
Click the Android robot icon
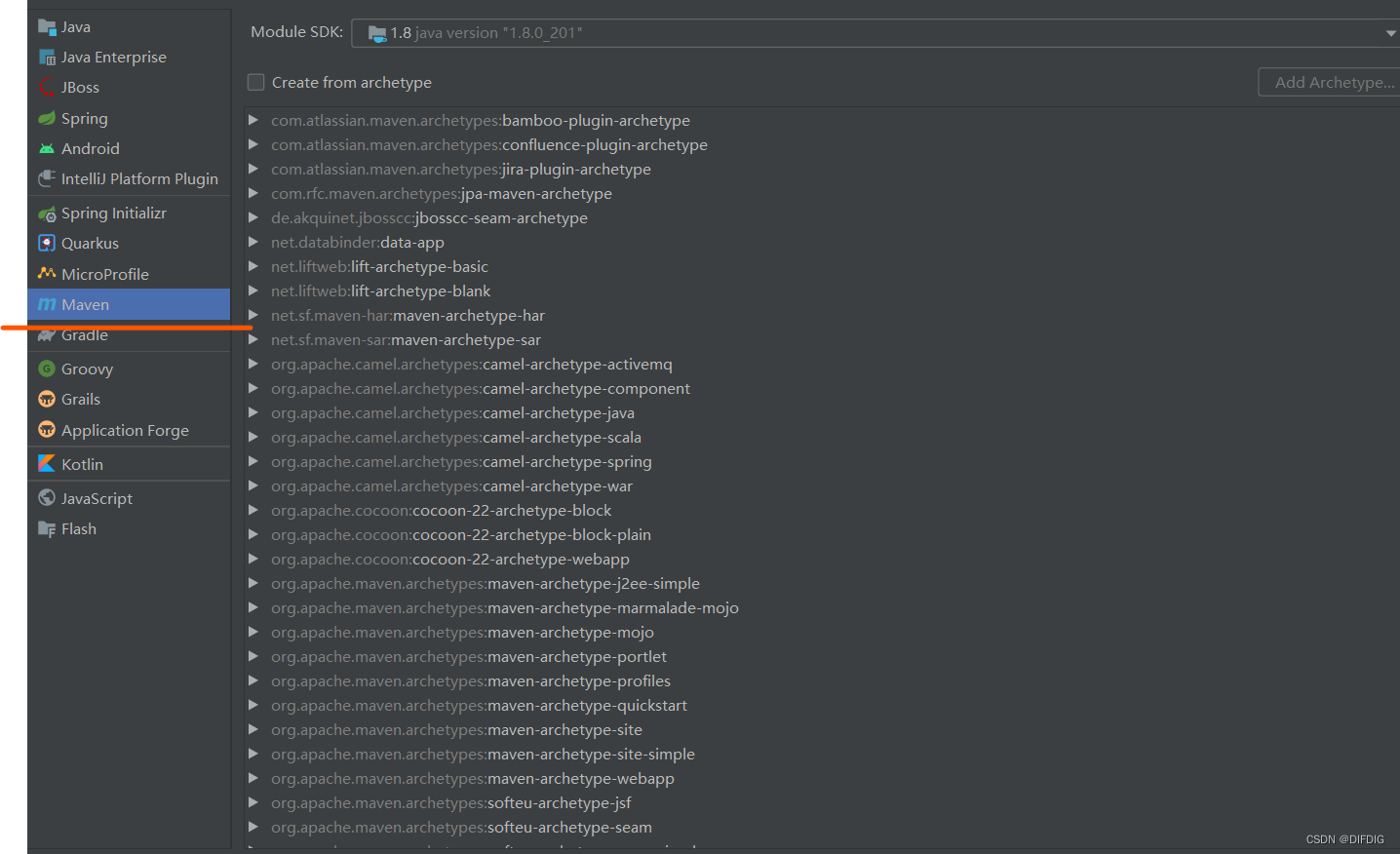click(x=47, y=148)
